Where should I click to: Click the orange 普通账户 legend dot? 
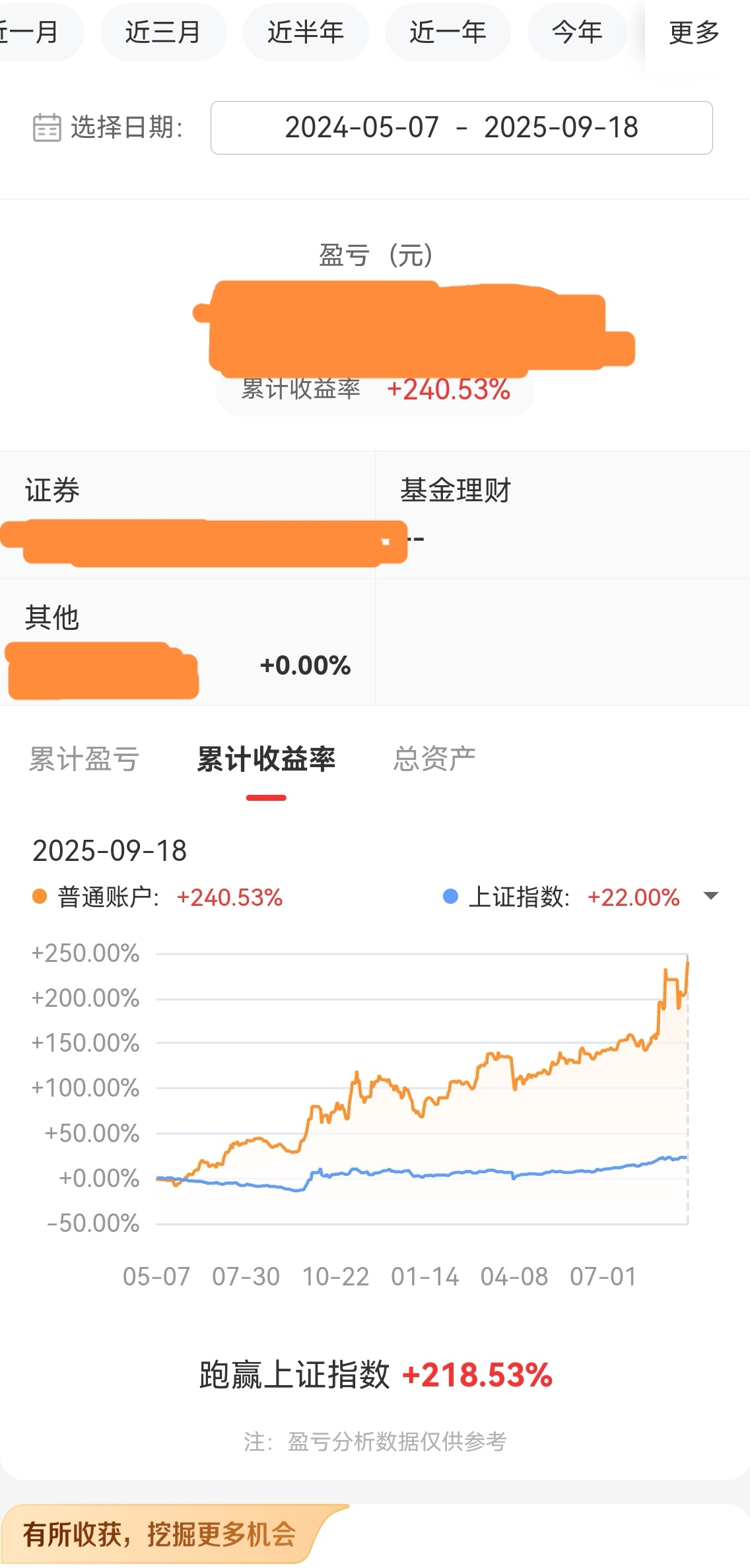(x=40, y=897)
